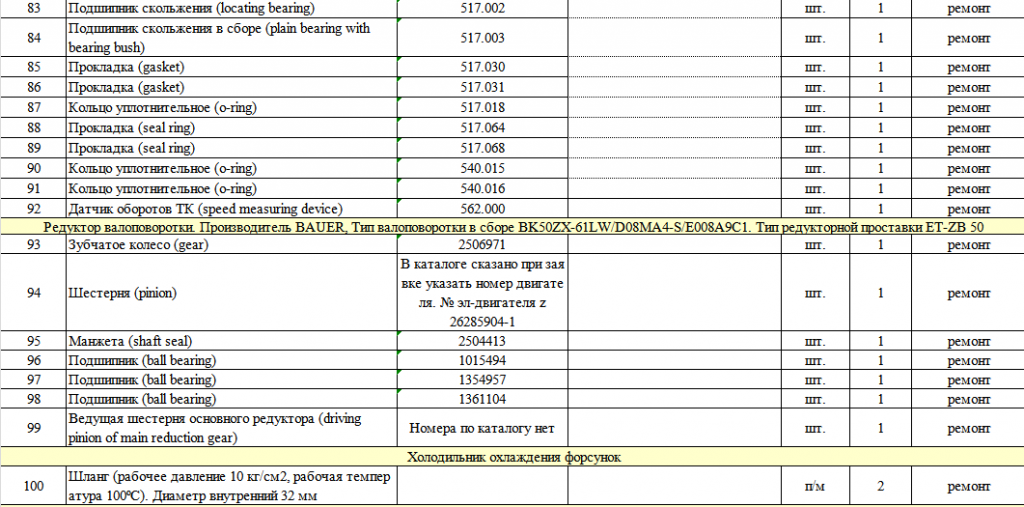Click the 'Датчик оборотов ТК' cell
Screen dimensions: 1024x507
point(230,209)
